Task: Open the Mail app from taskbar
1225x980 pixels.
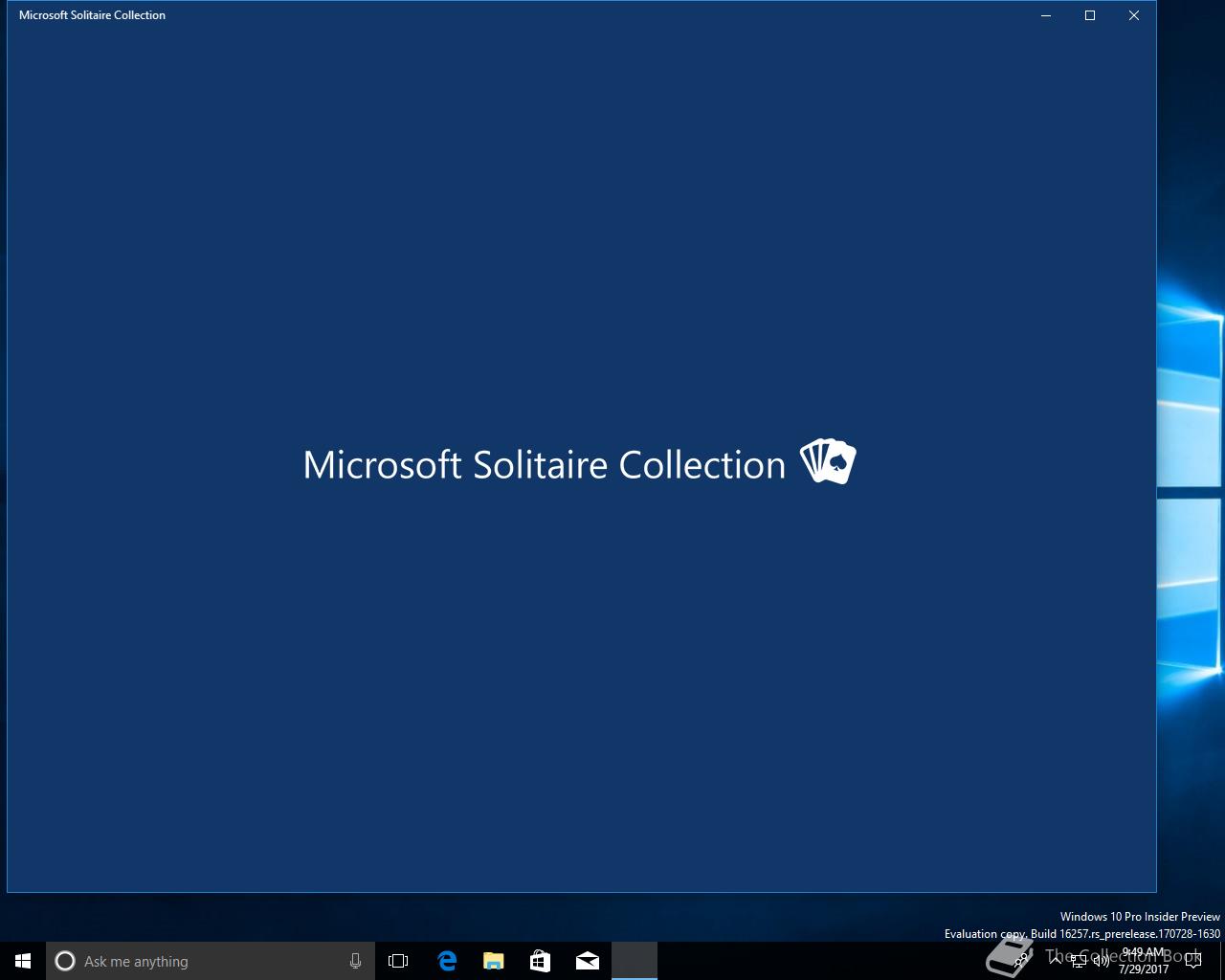Action: coord(587,961)
